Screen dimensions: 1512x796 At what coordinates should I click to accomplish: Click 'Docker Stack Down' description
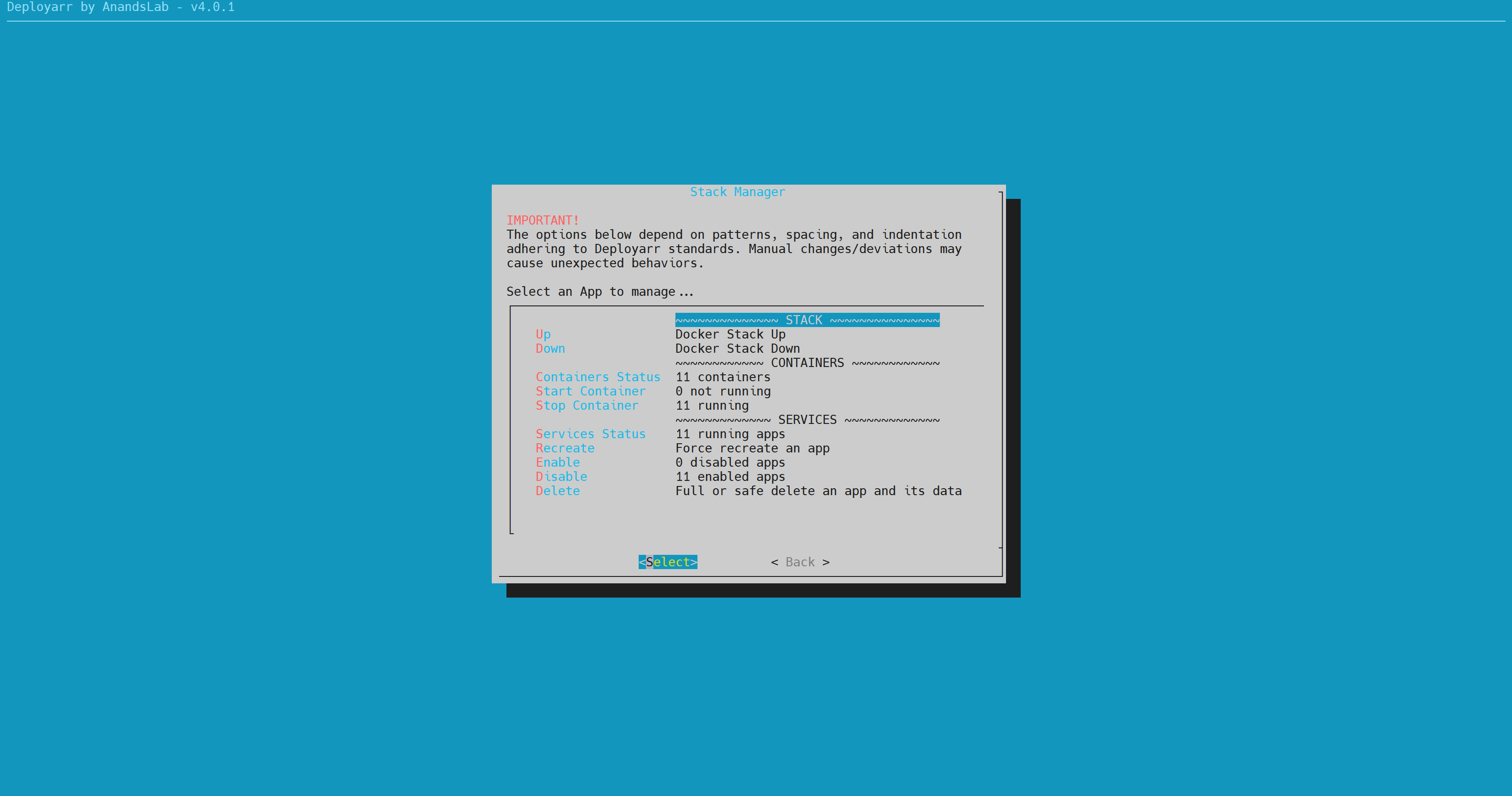coord(737,349)
